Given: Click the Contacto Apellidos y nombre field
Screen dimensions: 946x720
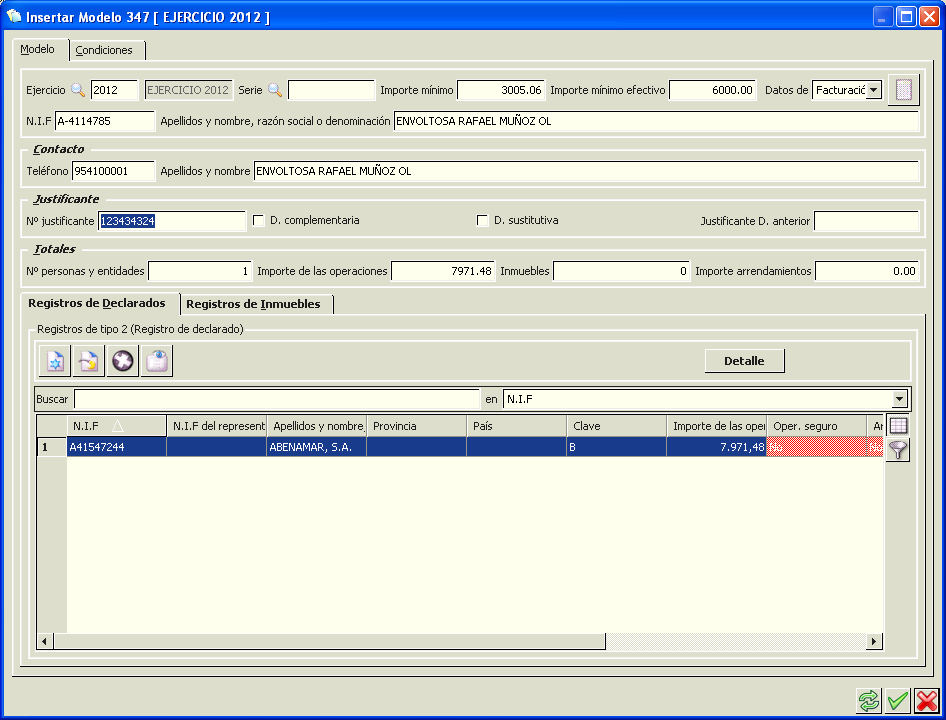Looking at the screenshot, I should click(x=586, y=171).
